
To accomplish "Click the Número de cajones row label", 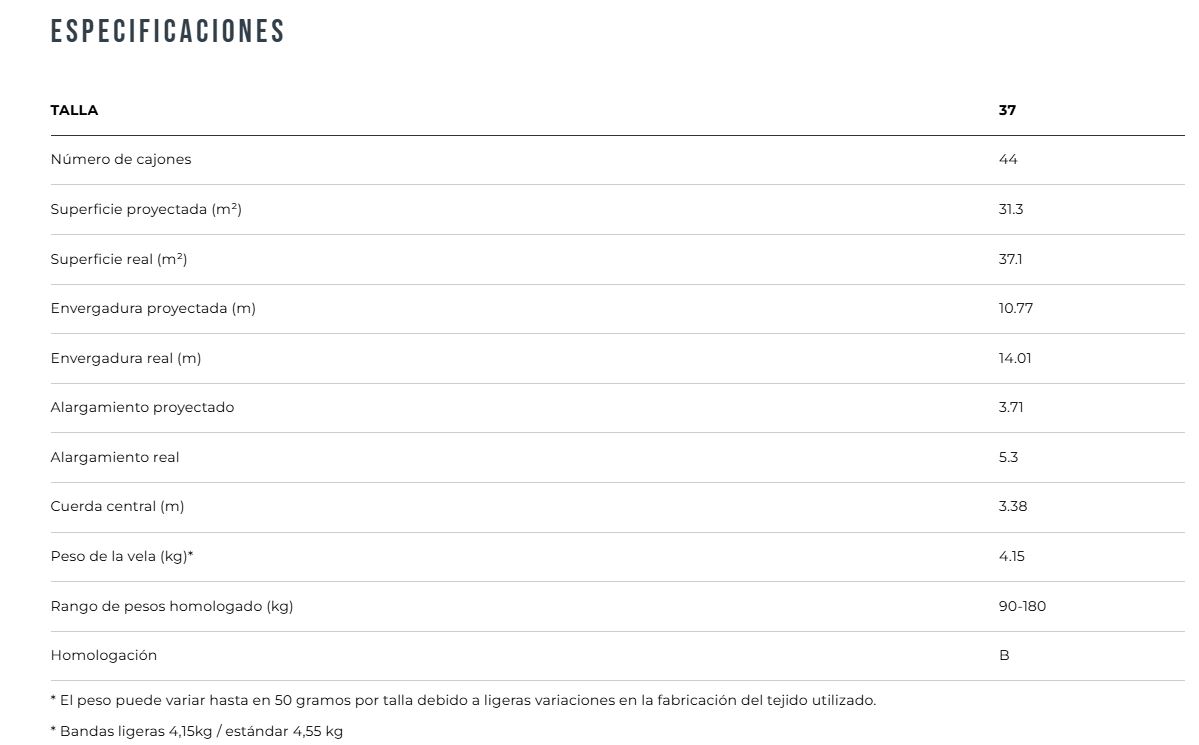I will pos(121,159).
